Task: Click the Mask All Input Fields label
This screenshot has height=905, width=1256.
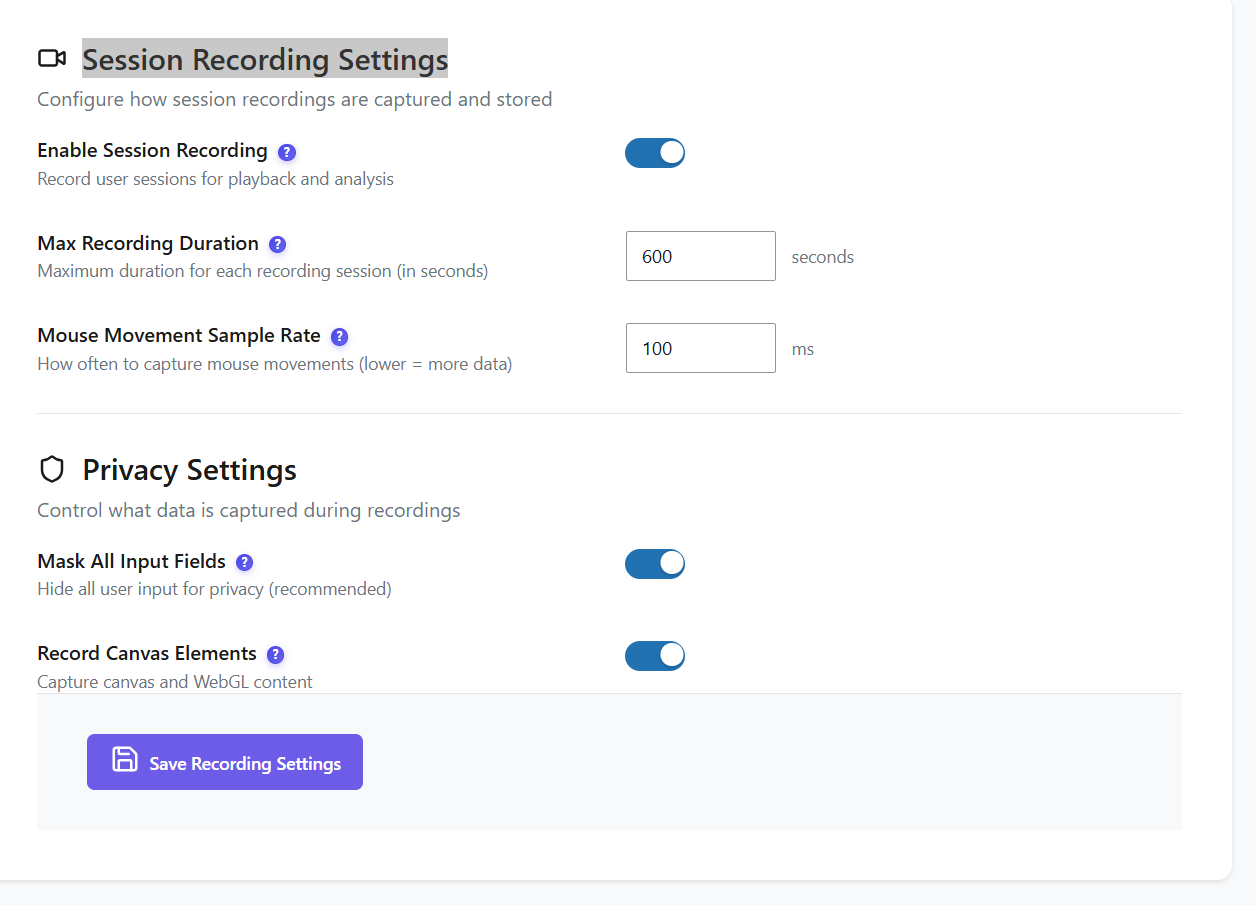Action: coord(131,561)
